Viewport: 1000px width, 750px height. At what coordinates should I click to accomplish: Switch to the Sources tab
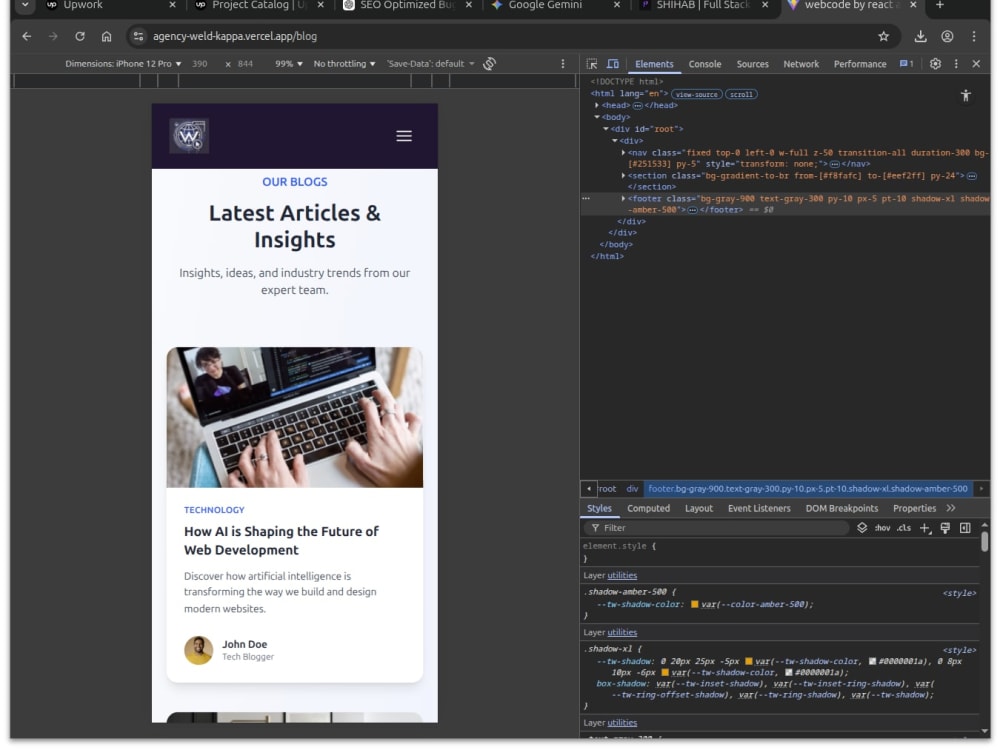tap(753, 64)
